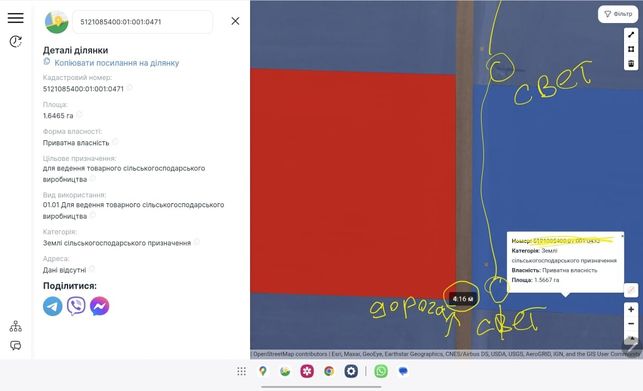Reset map orientation with compass arrow
Screen dimensions: 643x391
point(631,338)
